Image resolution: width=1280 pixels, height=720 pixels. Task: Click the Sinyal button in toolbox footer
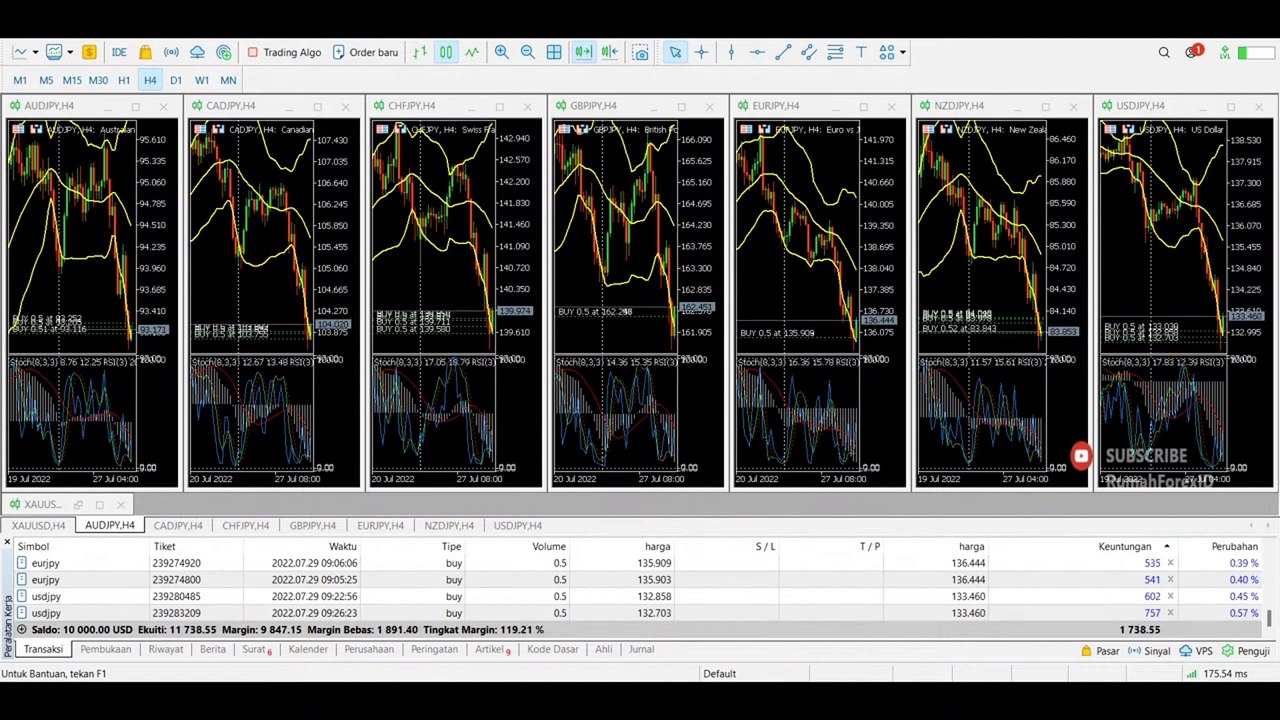(x=1148, y=651)
